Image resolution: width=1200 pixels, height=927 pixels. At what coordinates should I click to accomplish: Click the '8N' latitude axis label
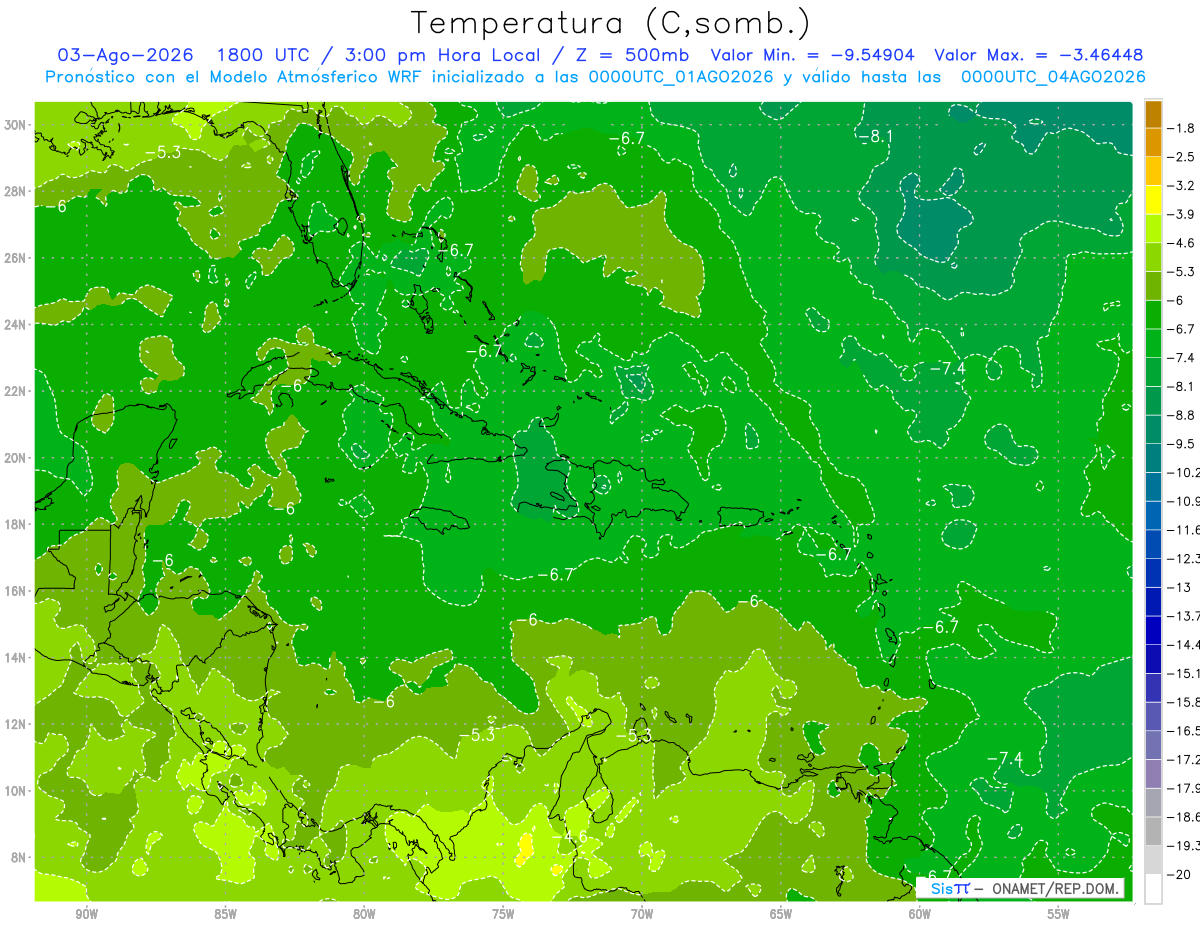pyautogui.click(x=19, y=857)
